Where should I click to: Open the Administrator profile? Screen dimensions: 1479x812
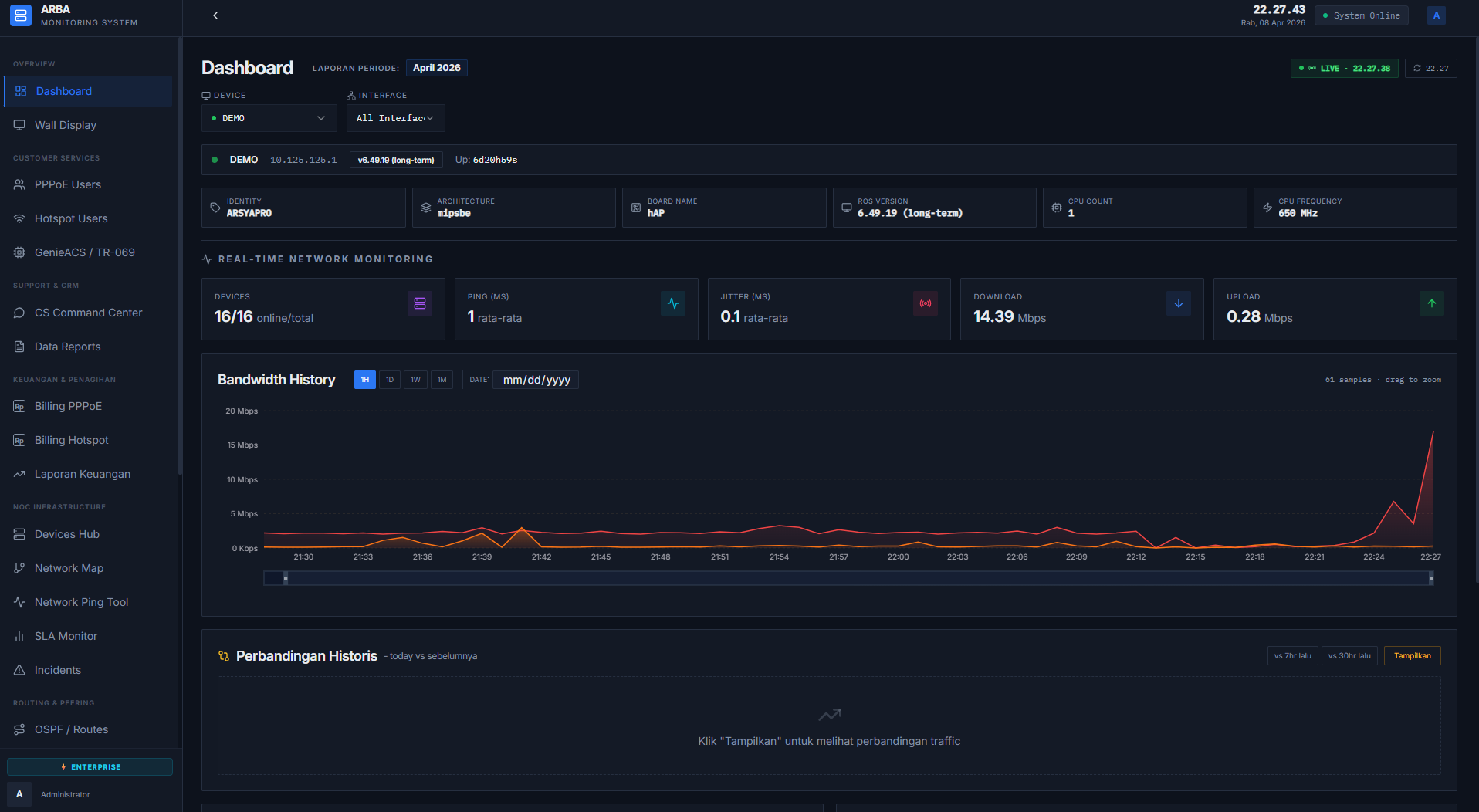point(65,794)
